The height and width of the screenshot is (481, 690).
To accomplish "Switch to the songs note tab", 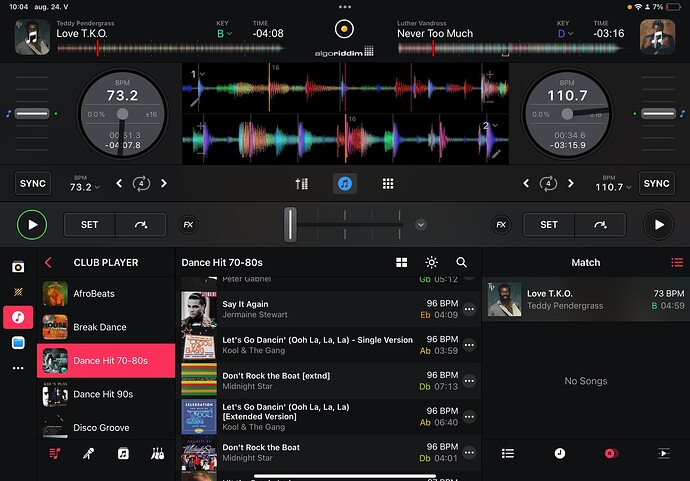I will click(123, 453).
